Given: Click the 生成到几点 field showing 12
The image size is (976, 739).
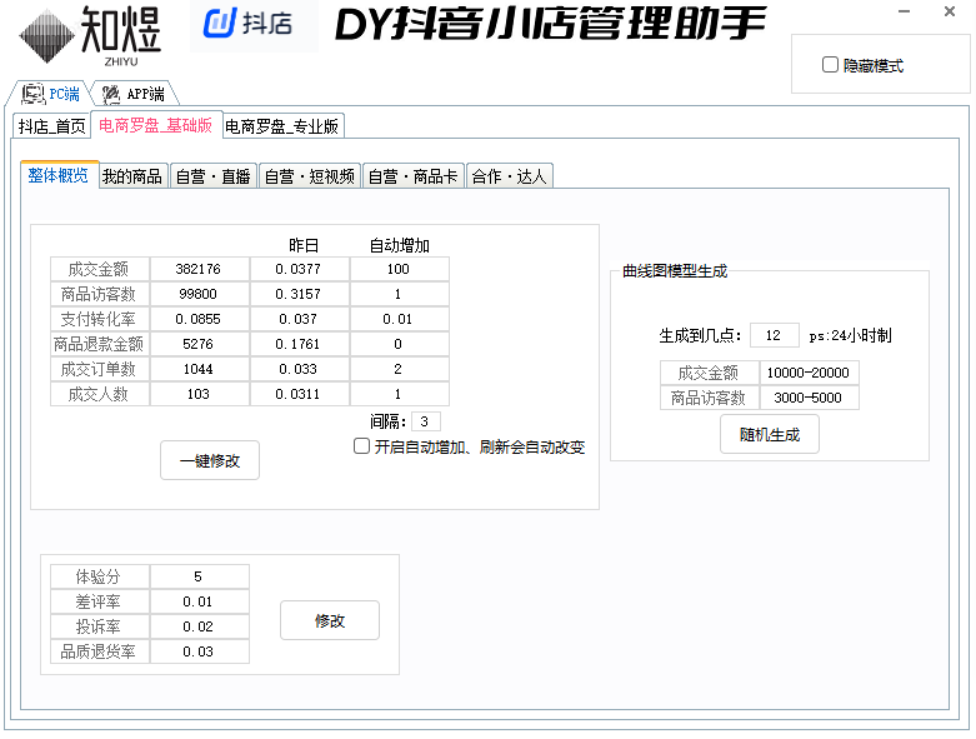Looking at the screenshot, I should [x=774, y=335].
